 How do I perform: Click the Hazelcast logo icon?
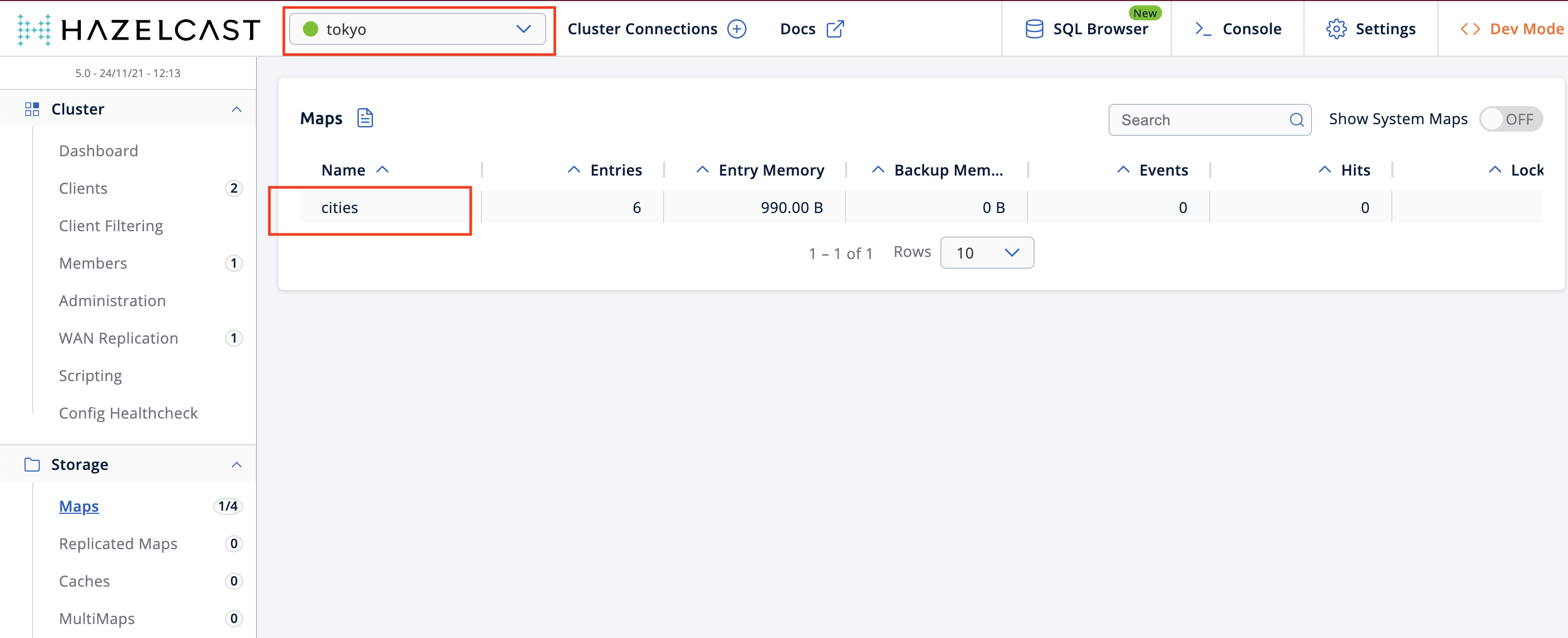pos(35,29)
